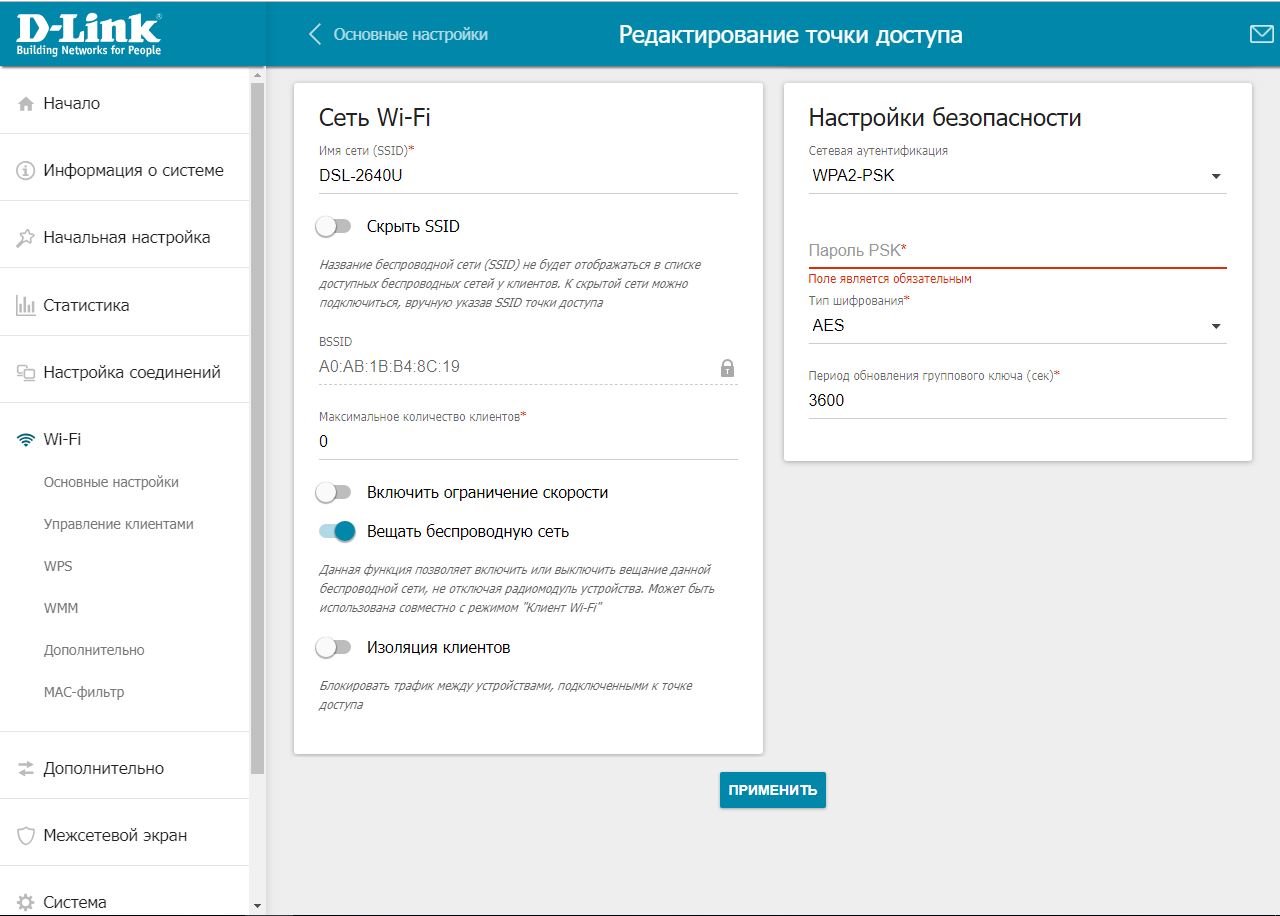Screen dimensions: 1280x916
Task: Click the D-Link logo
Action: (88, 34)
